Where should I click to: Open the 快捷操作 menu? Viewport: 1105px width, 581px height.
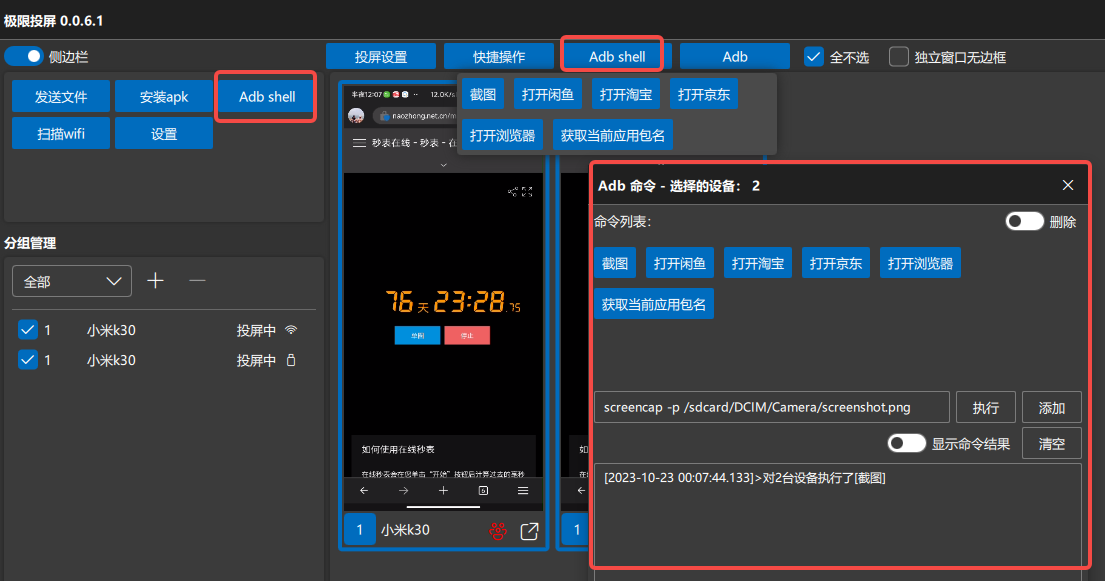coord(498,56)
